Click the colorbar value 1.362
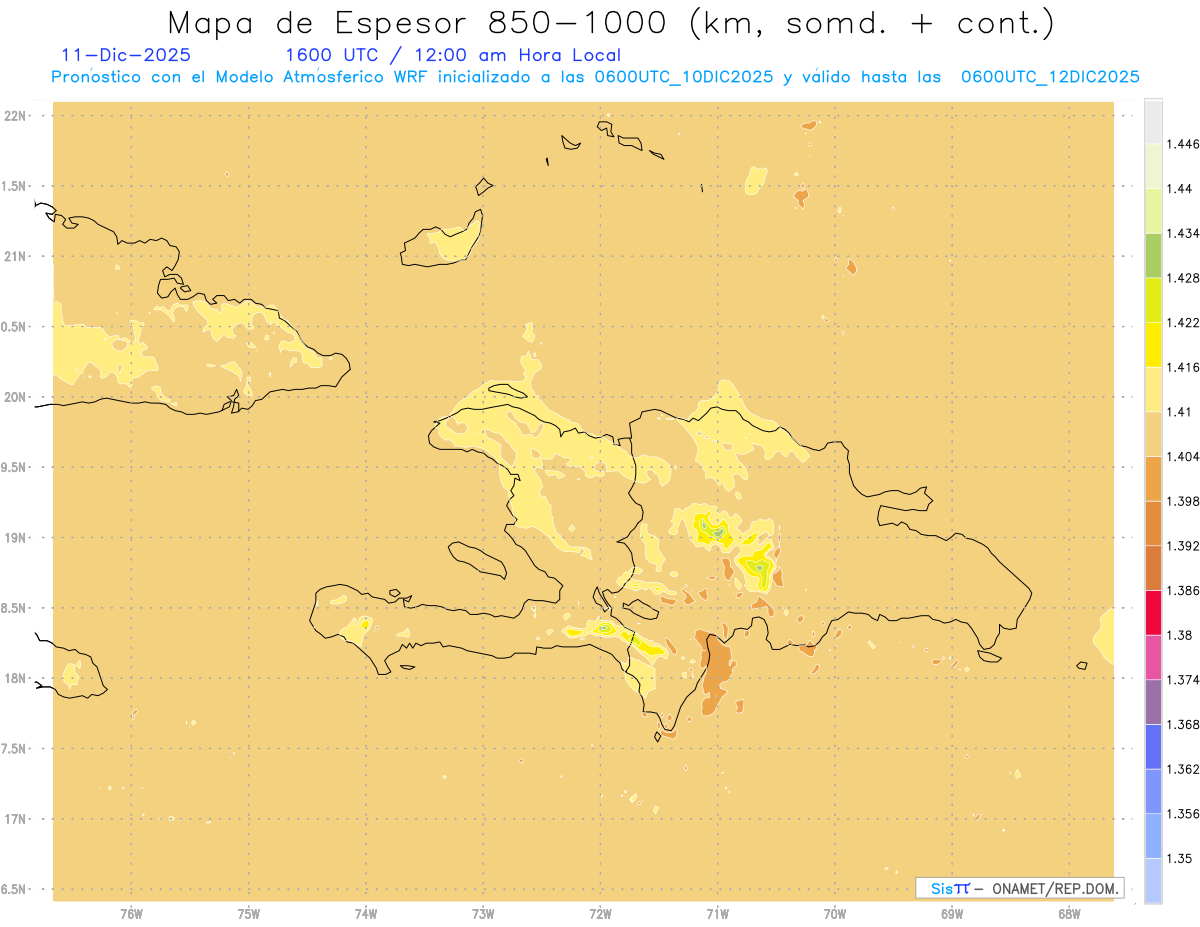This screenshot has width=1200, height=927. tap(1184, 769)
